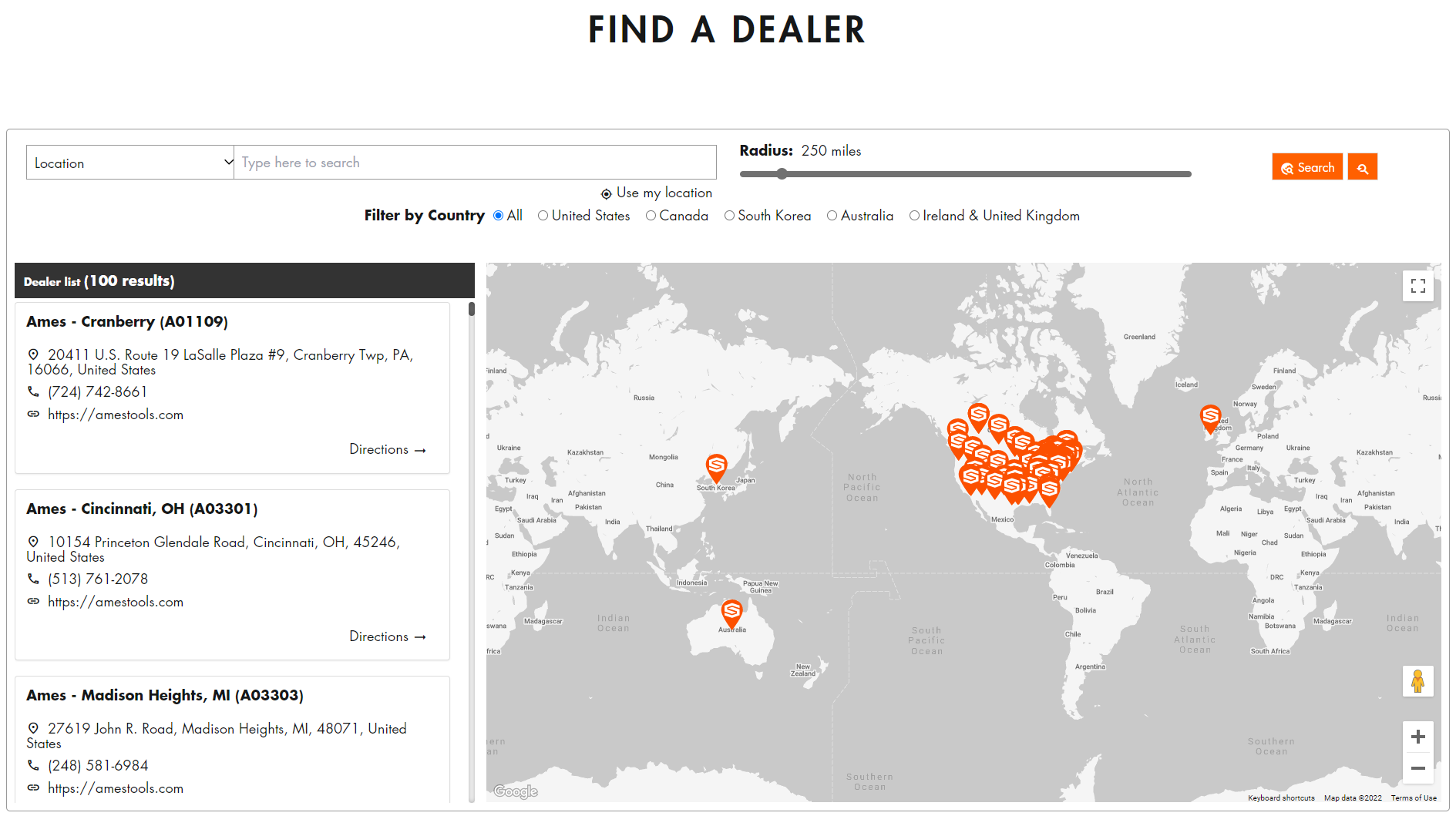Choose the Australia radio option
Viewport: 1456px width, 816px height.
point(832,216)
